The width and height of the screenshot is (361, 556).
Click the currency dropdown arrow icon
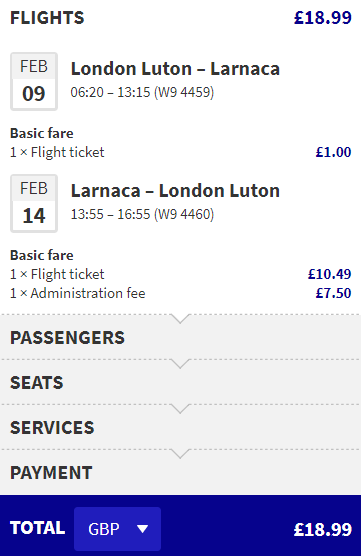[x=143, y=529]
